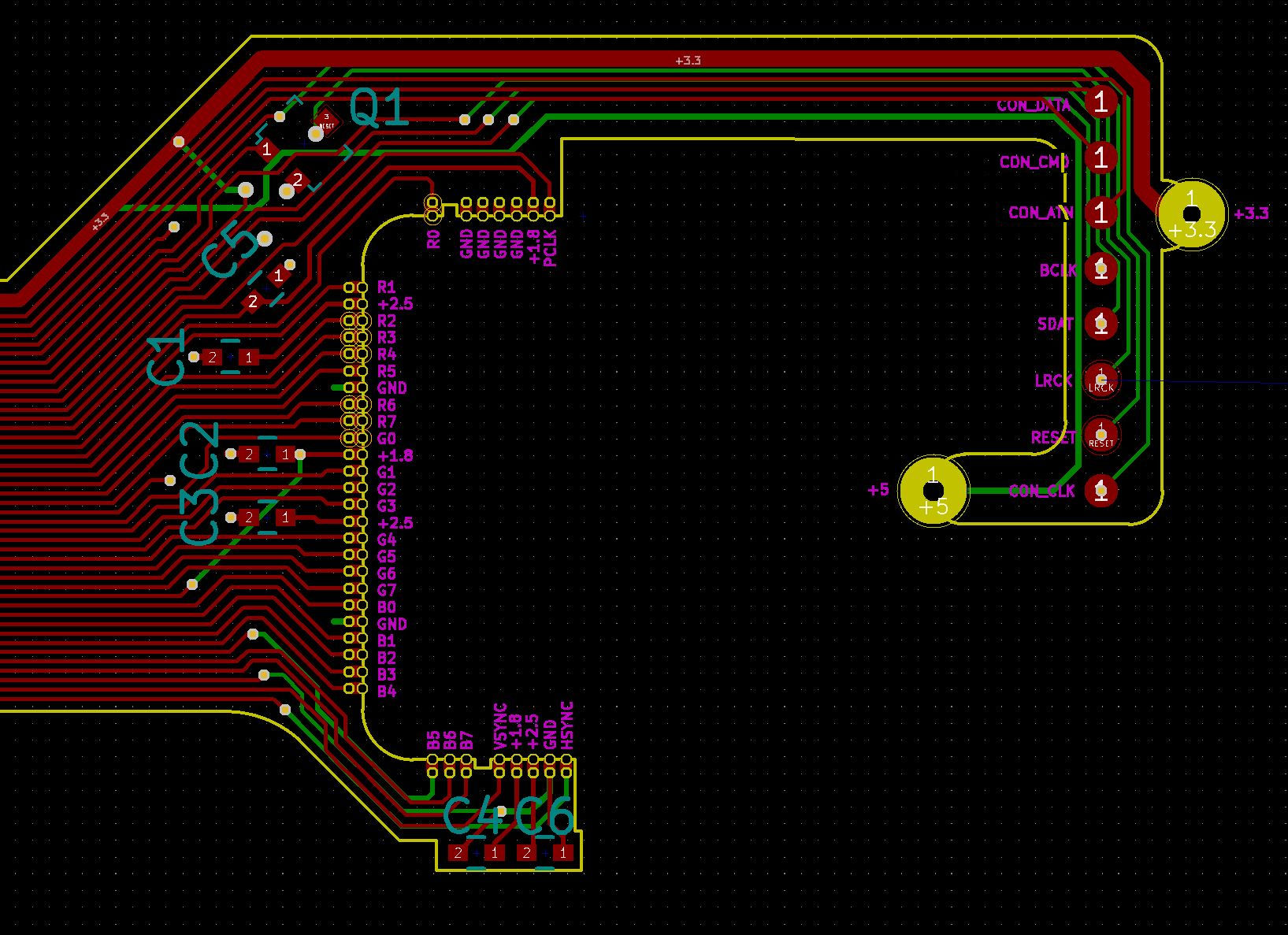Image resolution: width=1288 pixels, height=935 pixels.
Task: Click pad 1 of capacitor C6
Action: coord(562,852)
